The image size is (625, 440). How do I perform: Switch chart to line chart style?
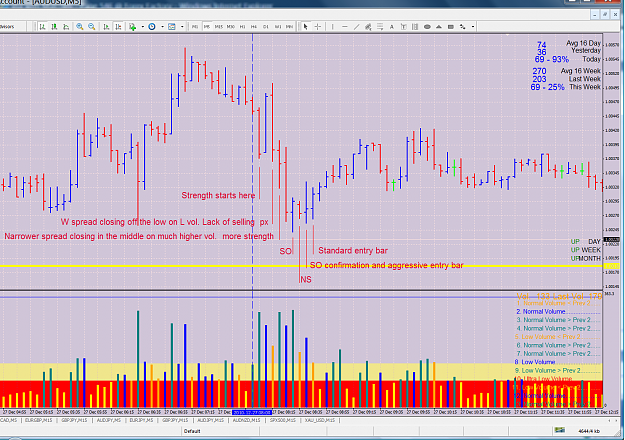tap(66, 27)
